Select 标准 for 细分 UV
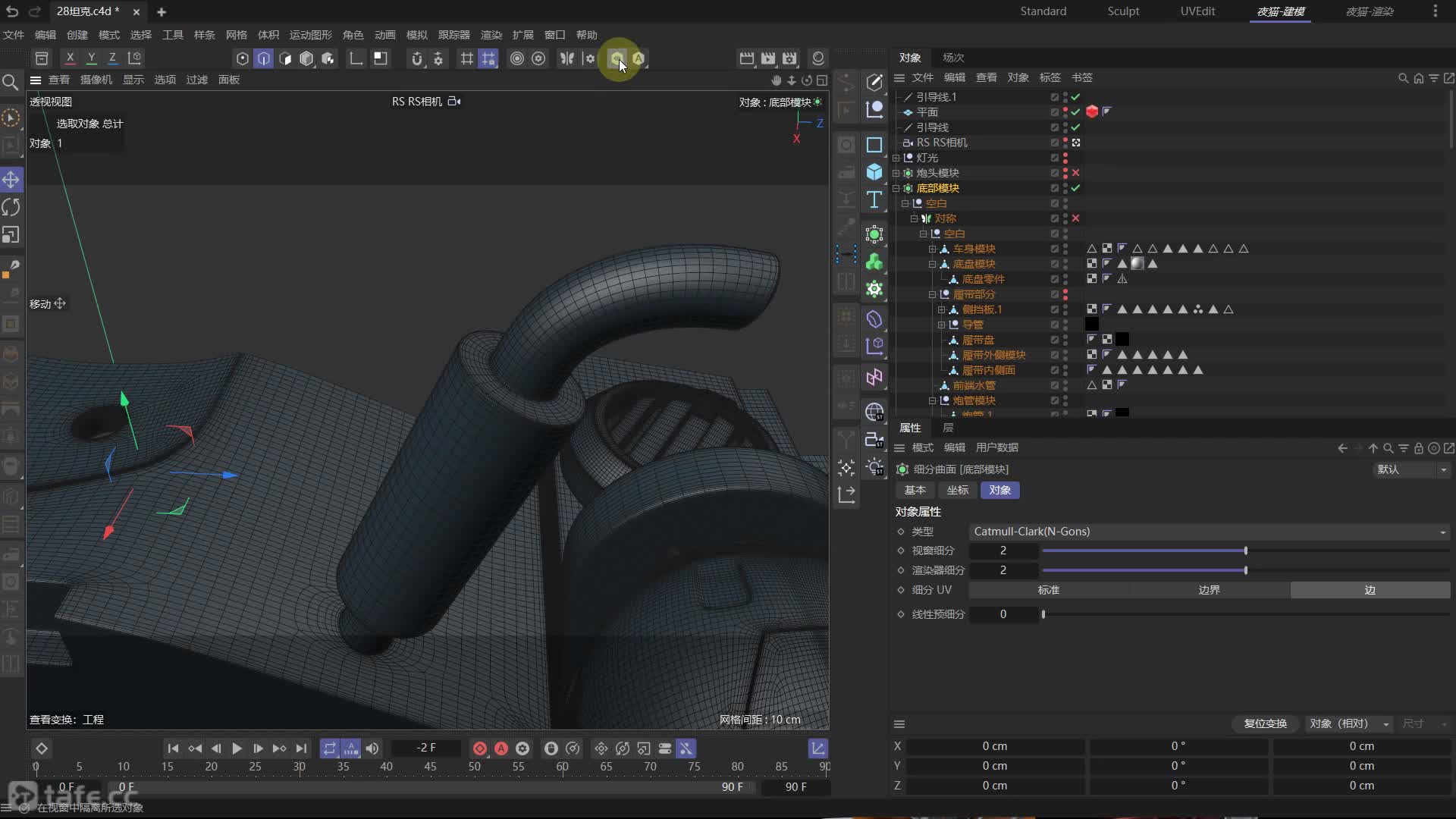 pyautogui.click(x=1049, y=590)
